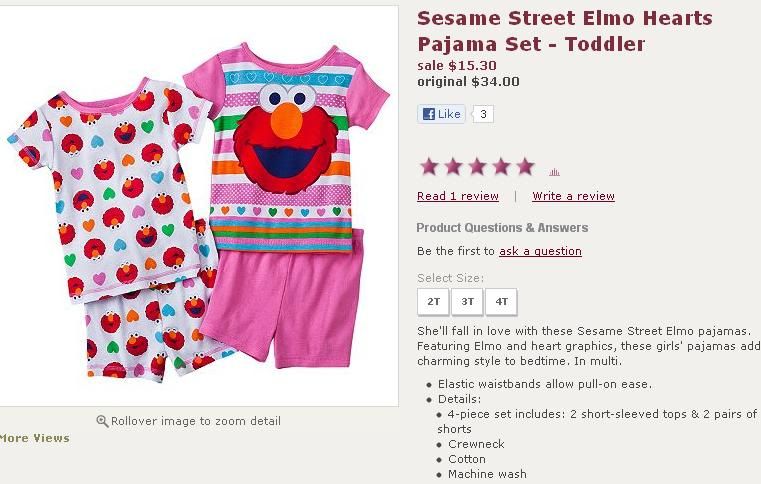Open the ratings breakdown chart icon
The height and width of the screenshot is (484, 761).
click(554, 172)
